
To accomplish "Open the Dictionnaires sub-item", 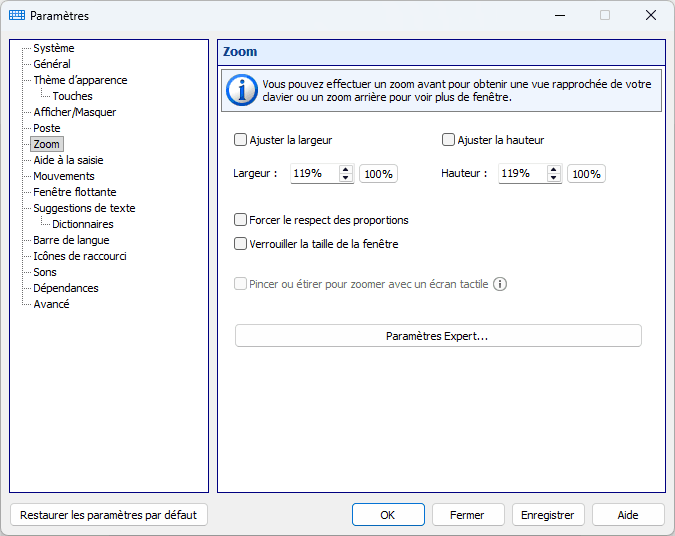I will pyautogui.click(x=83, y=224).
